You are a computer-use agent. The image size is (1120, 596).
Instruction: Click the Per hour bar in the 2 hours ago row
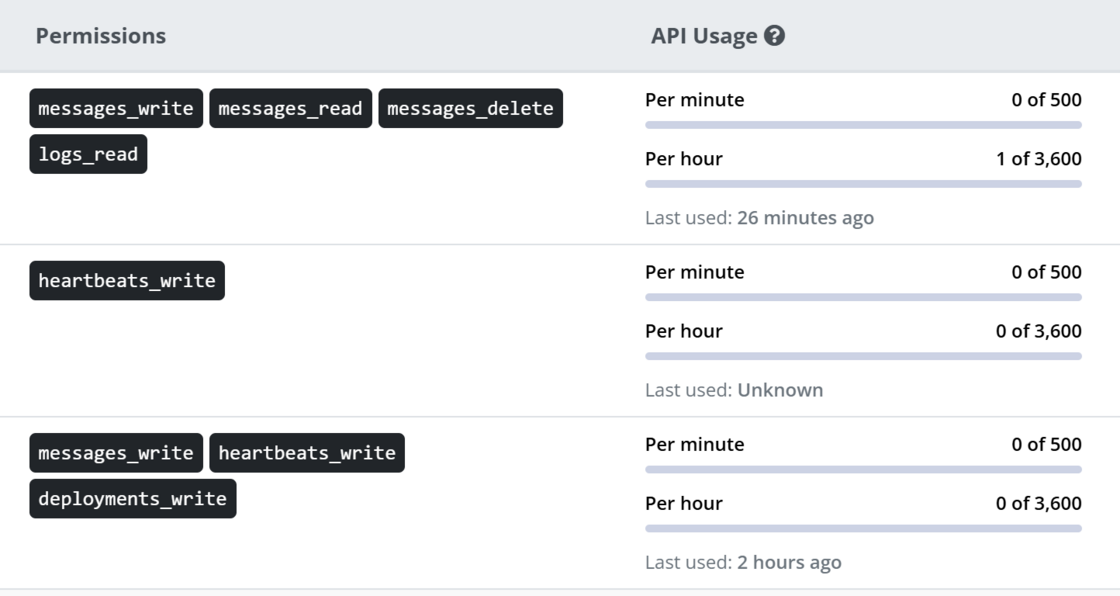click(864, 528)
